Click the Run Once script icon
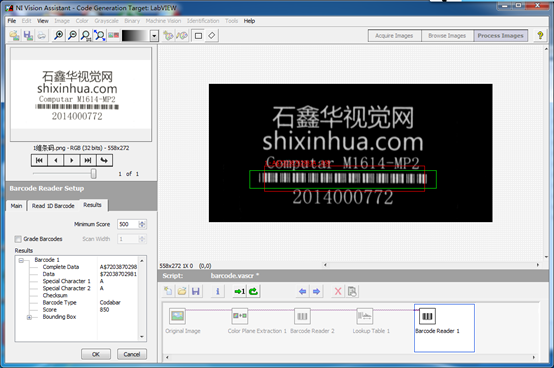Image resolution: width=554 pixels, height=368 pixels. point(240,291)
